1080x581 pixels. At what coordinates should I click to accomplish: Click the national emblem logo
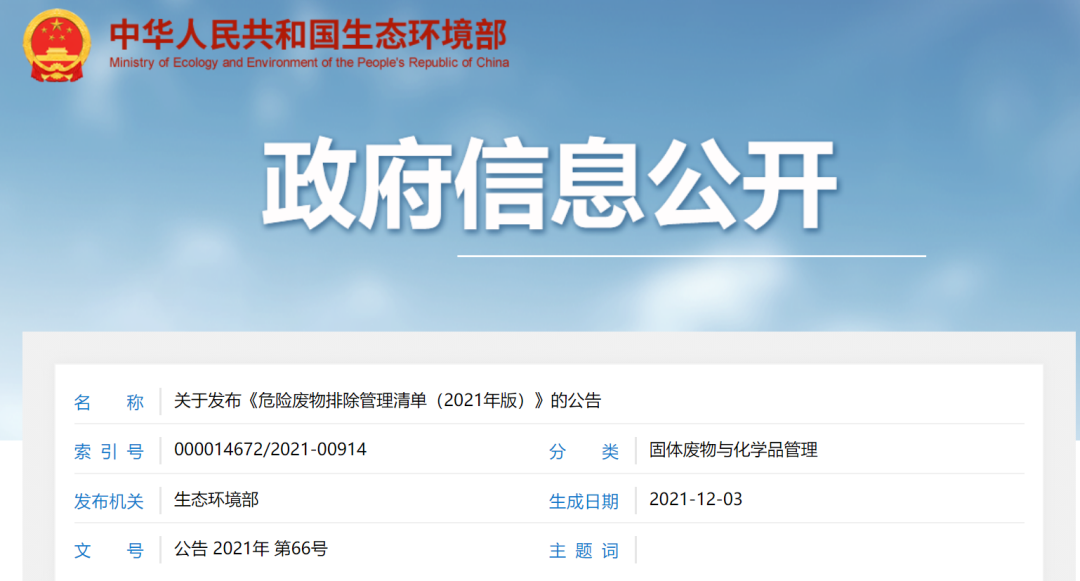[x=56, y=45]
